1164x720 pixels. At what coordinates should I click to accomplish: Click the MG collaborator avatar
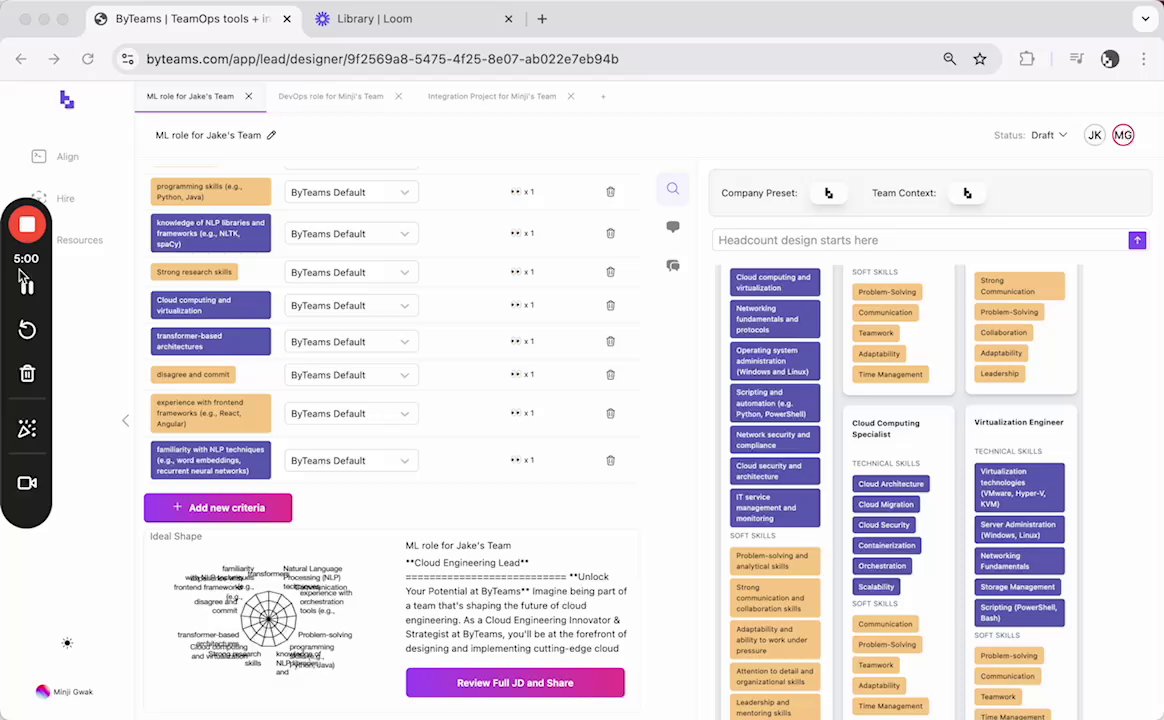click(x=1123, y=135)
